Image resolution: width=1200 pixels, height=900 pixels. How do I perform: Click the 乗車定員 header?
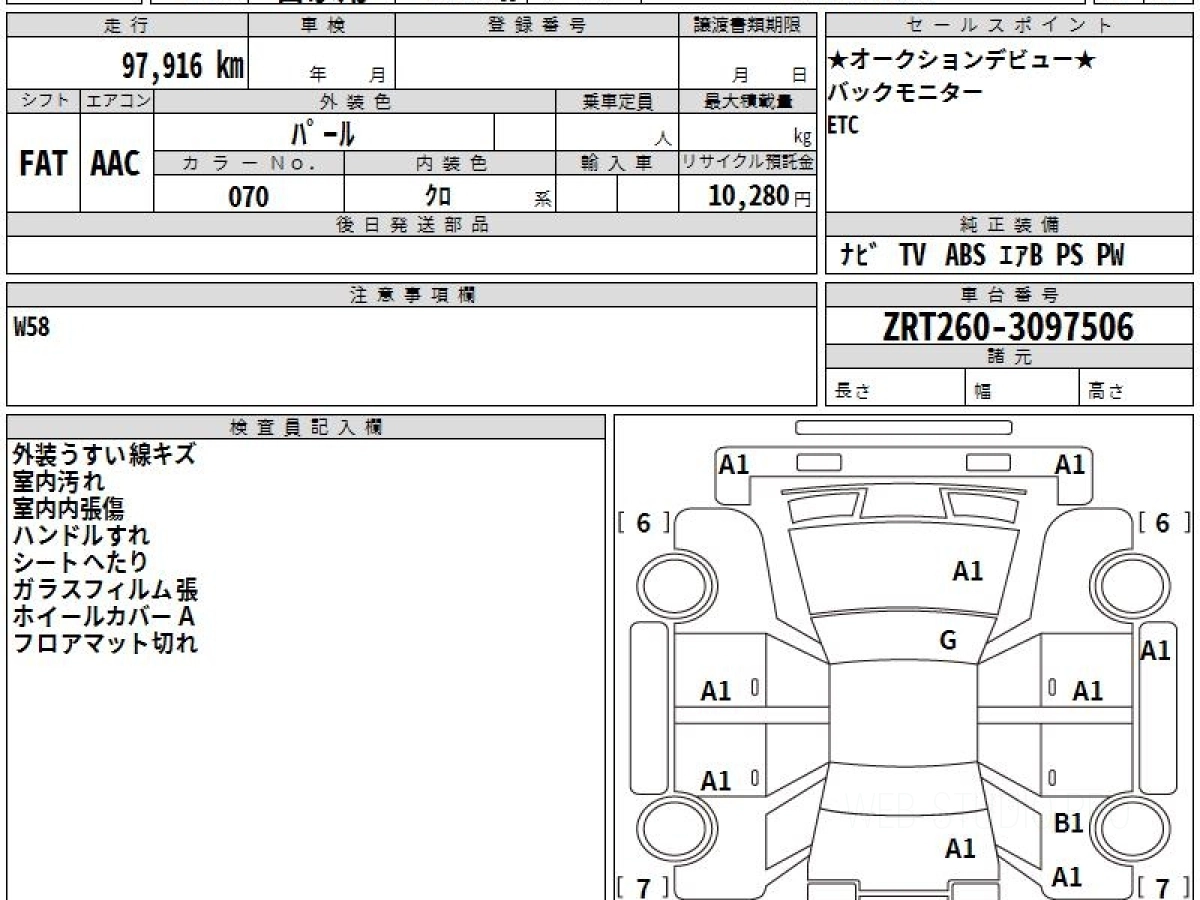(x=617, y=101)
